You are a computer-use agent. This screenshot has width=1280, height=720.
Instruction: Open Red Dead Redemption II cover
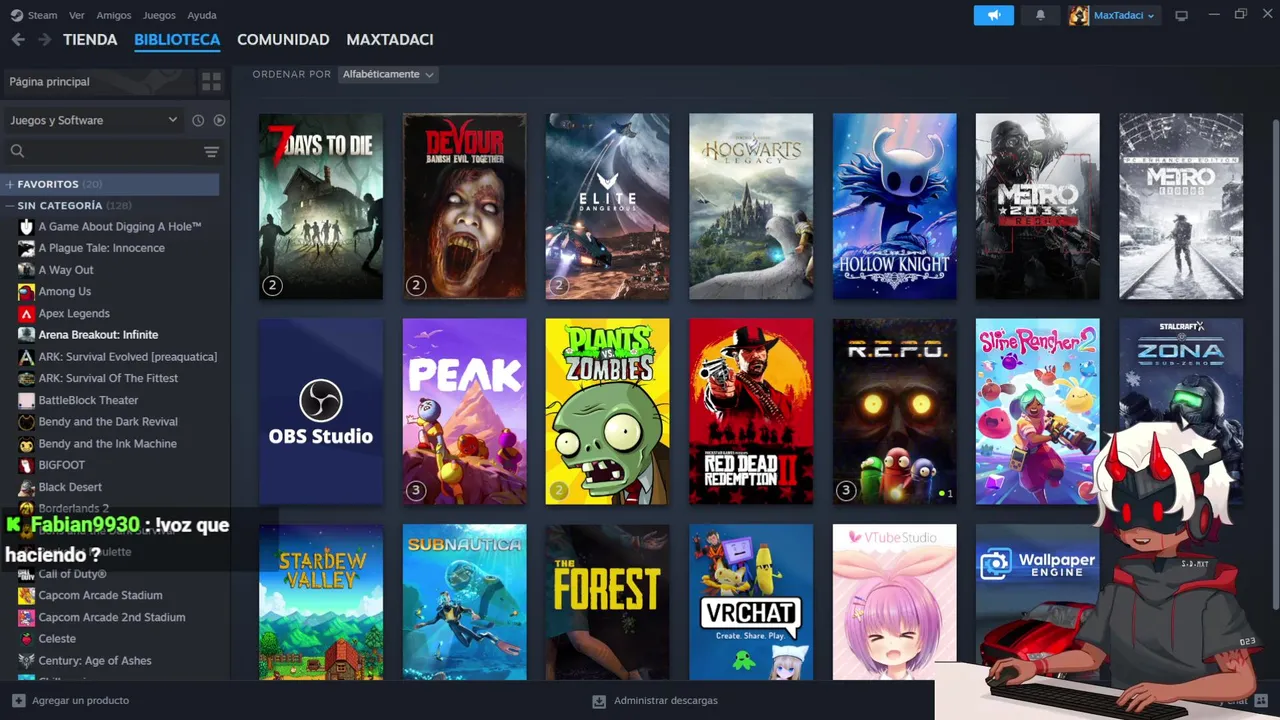click(751, 412)
